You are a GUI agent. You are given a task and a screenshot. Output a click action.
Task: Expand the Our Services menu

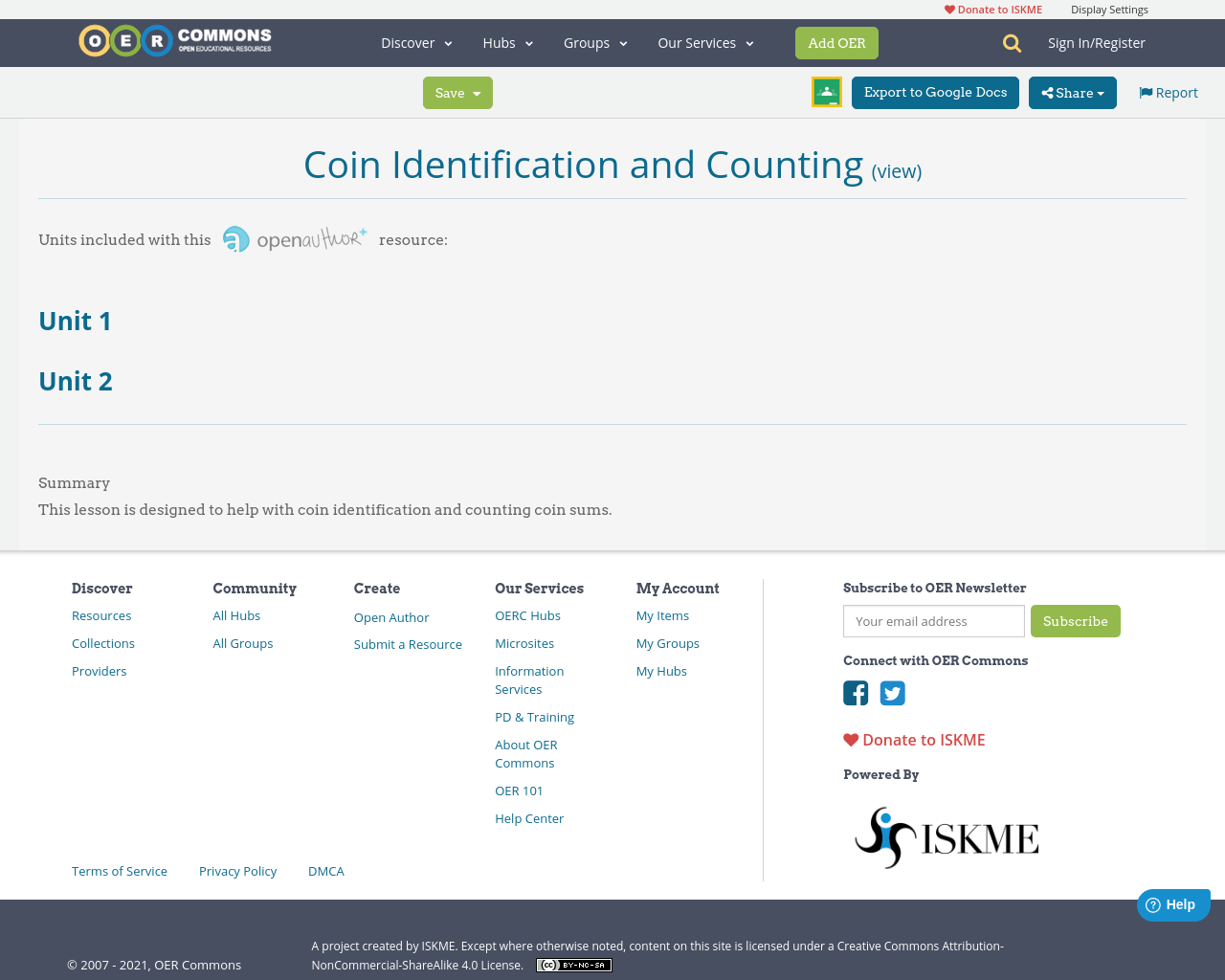704,42
